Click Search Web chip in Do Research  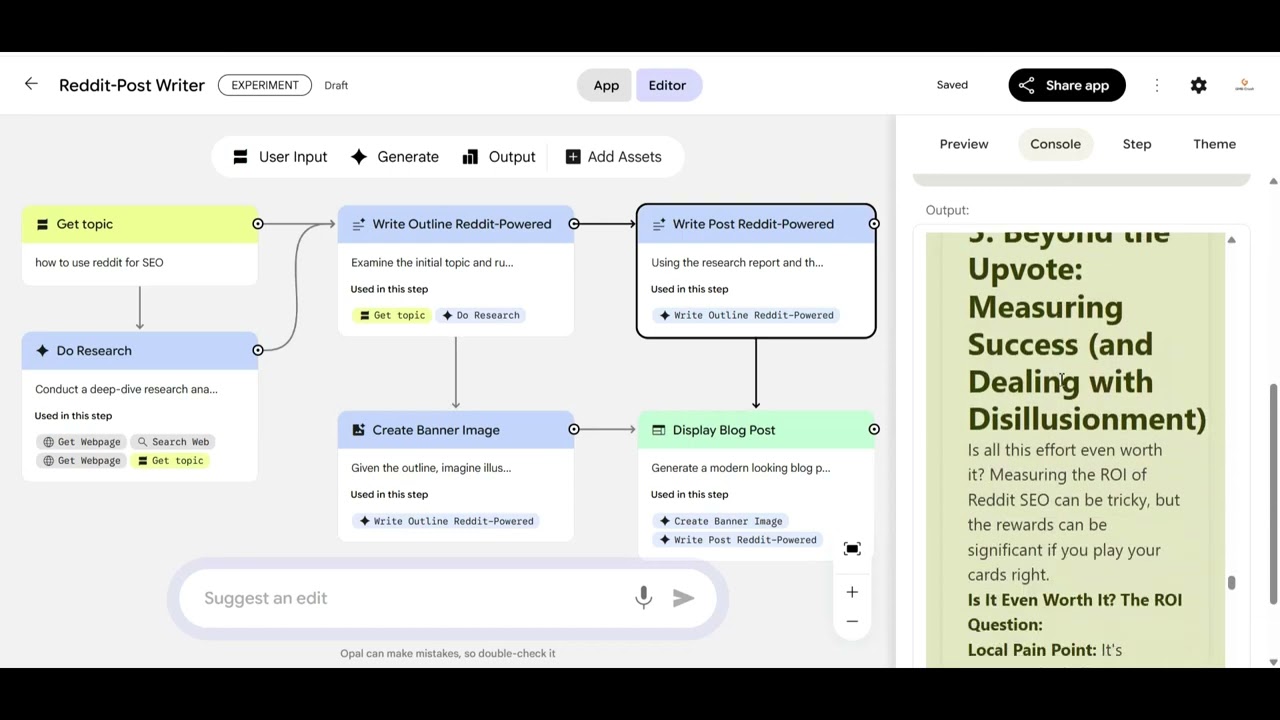[173, 441]
